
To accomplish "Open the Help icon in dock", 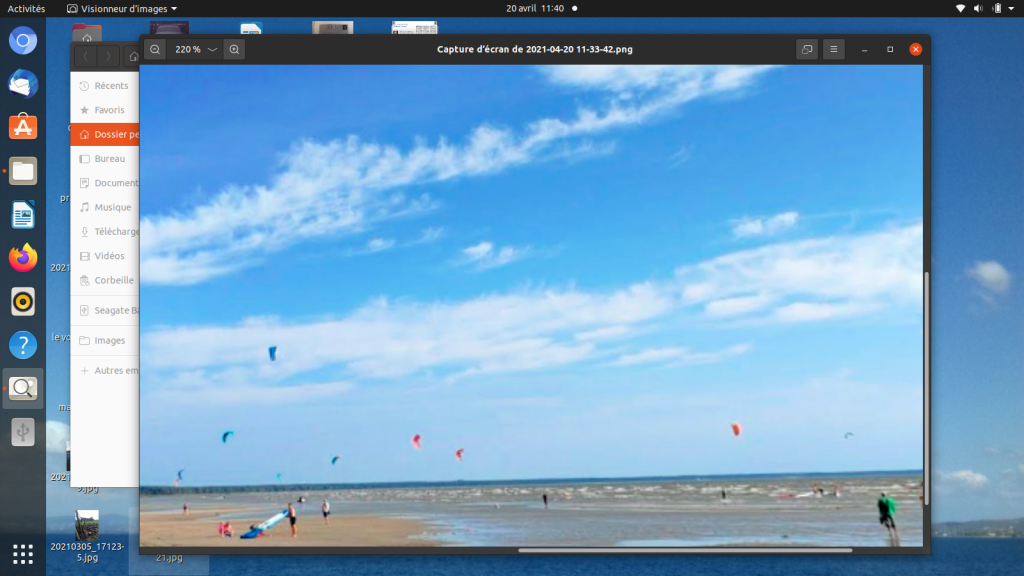I will [23, 345].
